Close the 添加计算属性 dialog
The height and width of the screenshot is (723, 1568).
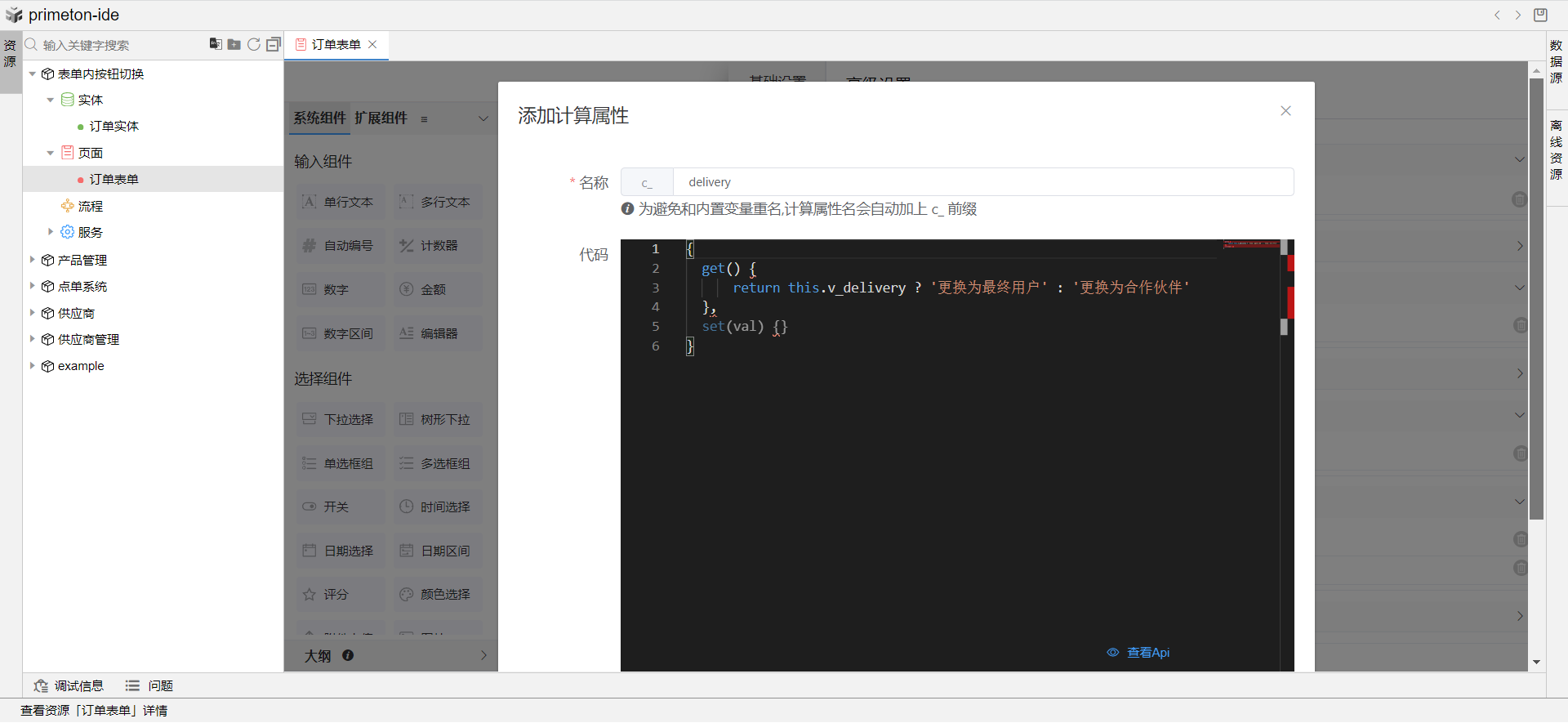pyautogui.click(x=1285, y=111)
